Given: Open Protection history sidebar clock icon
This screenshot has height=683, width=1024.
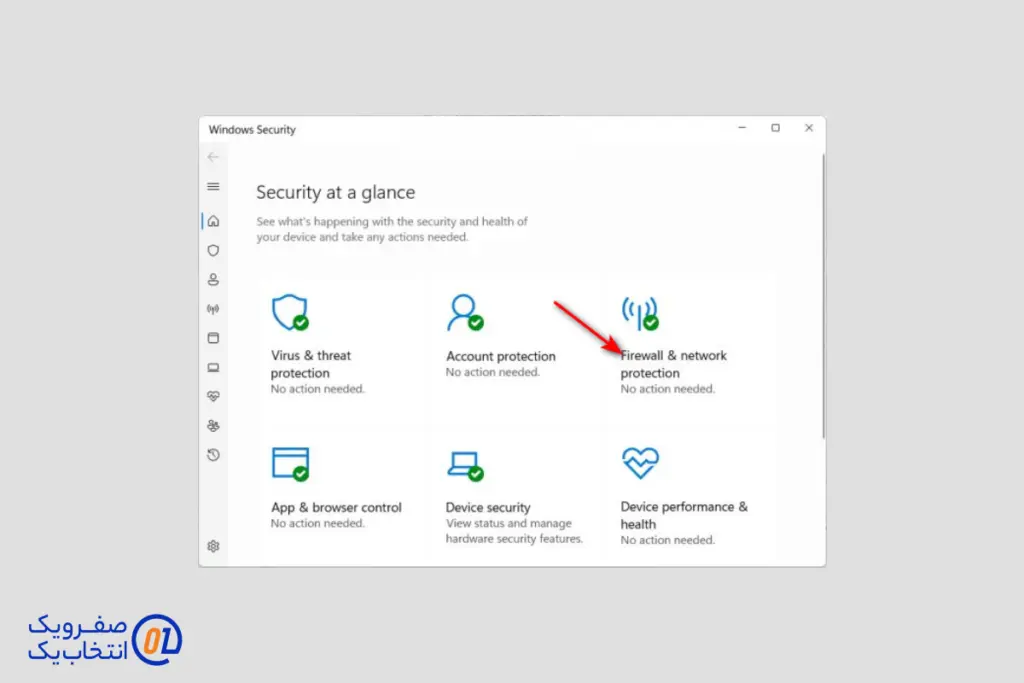Looking at the screenshot, I should (x=213, y=455).
